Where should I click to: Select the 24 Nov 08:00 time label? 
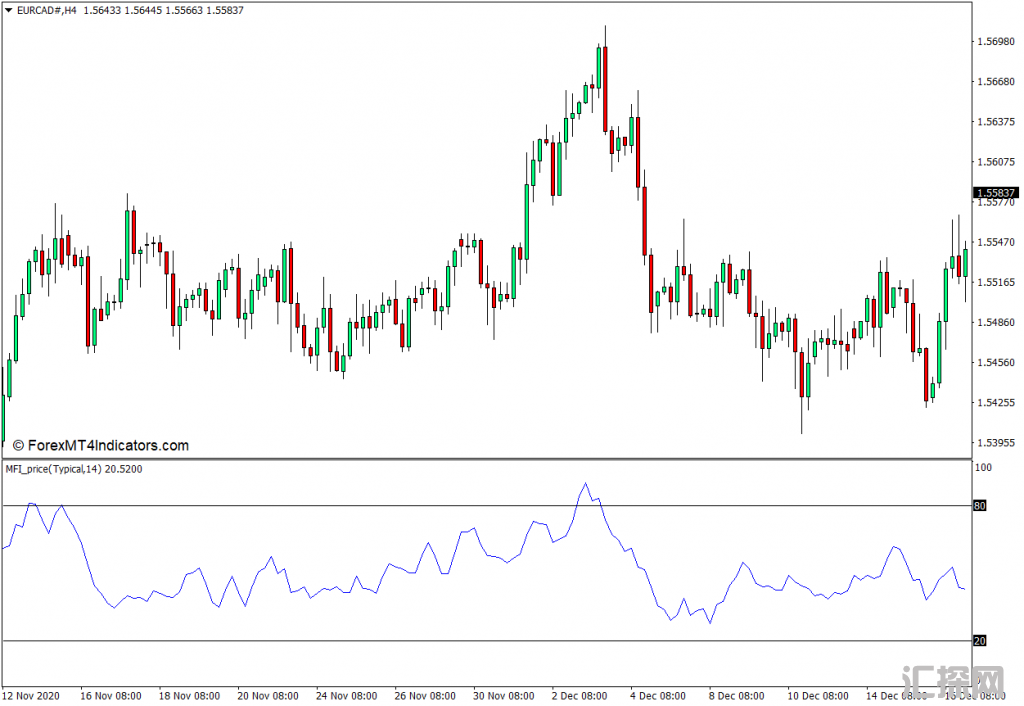[346, 695]
